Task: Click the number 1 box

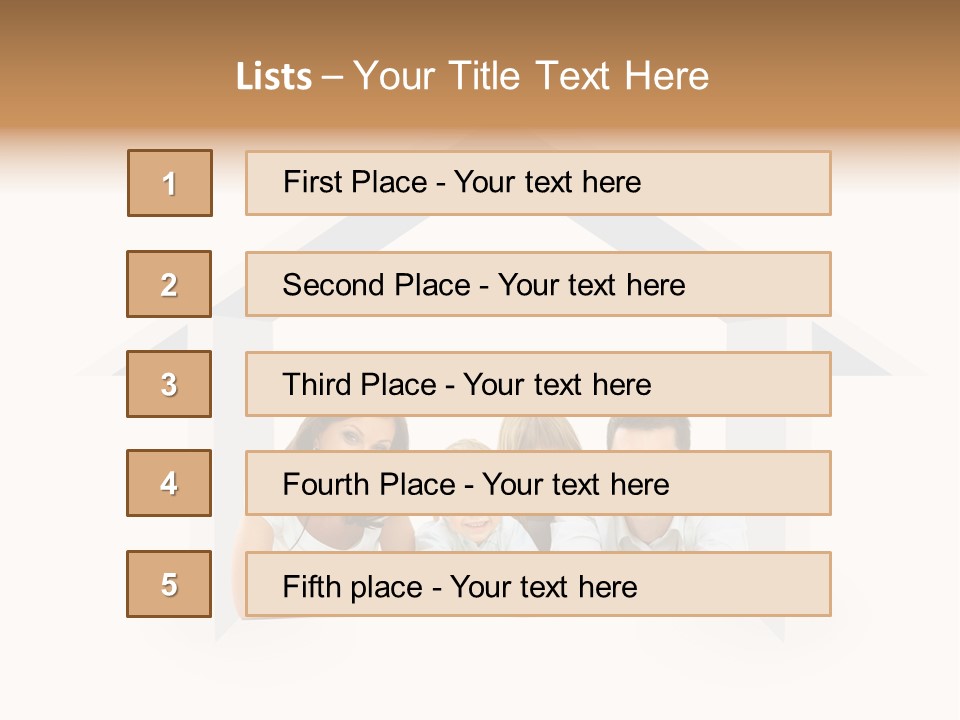Action: [x=170, y=183]
